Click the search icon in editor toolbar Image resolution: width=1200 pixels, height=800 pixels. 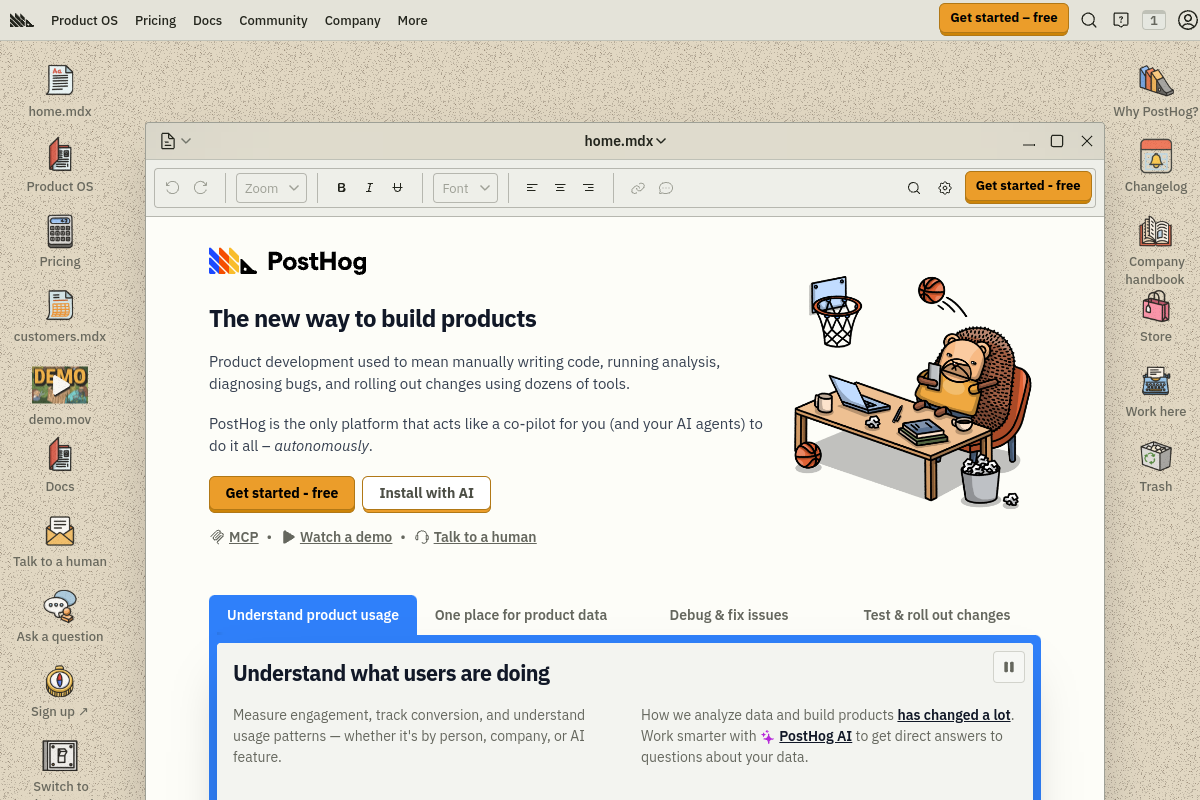(x=914, y=188)
